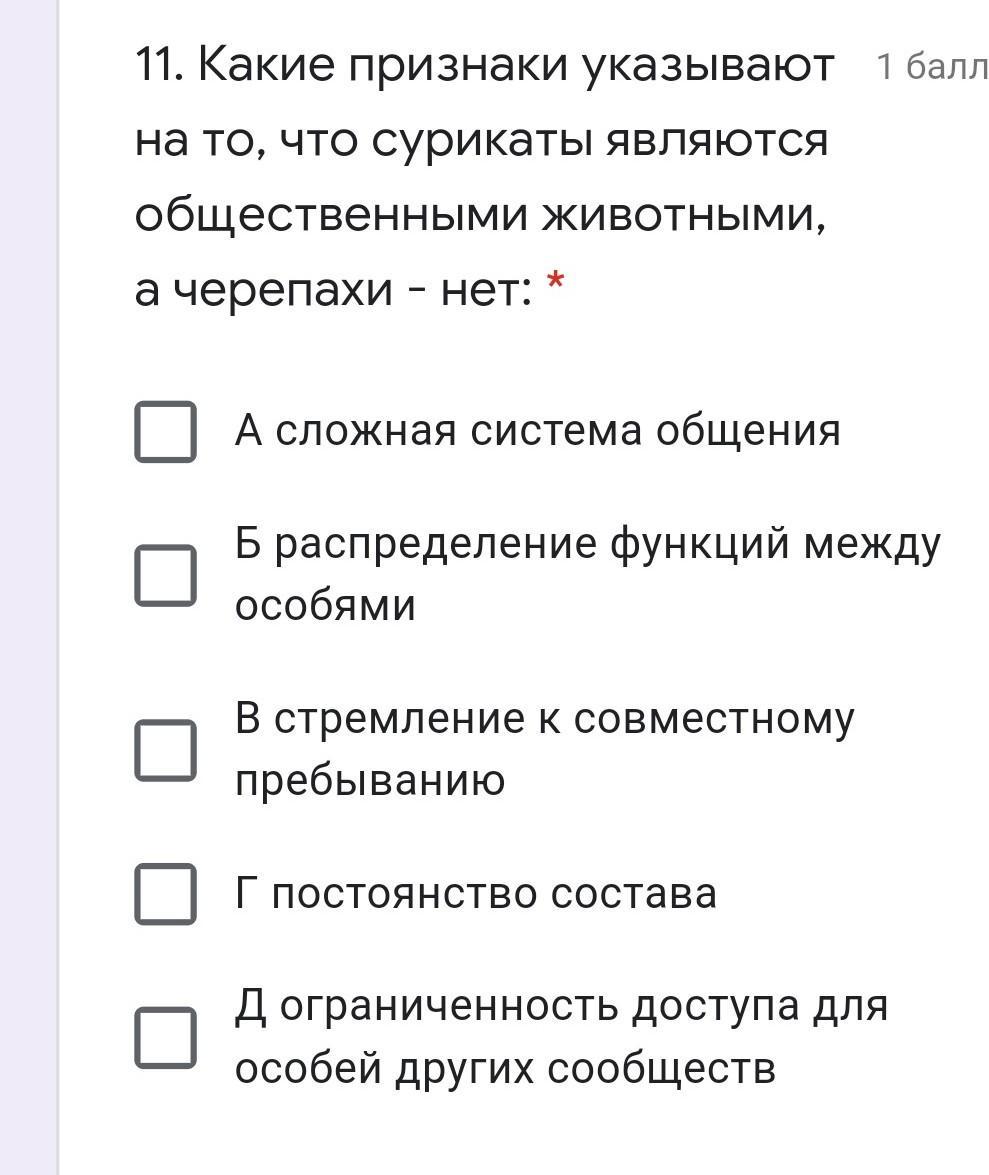Click the words "общественными животными" in the question

click(x=480, y=215)
